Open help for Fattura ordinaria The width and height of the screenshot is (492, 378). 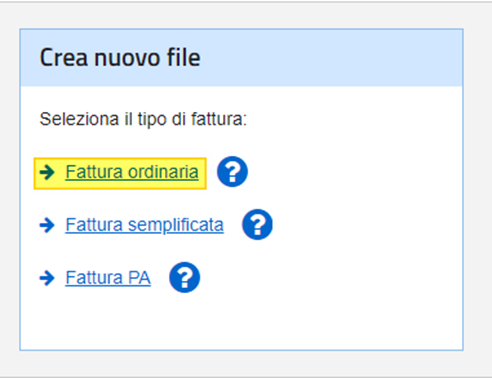232,172
